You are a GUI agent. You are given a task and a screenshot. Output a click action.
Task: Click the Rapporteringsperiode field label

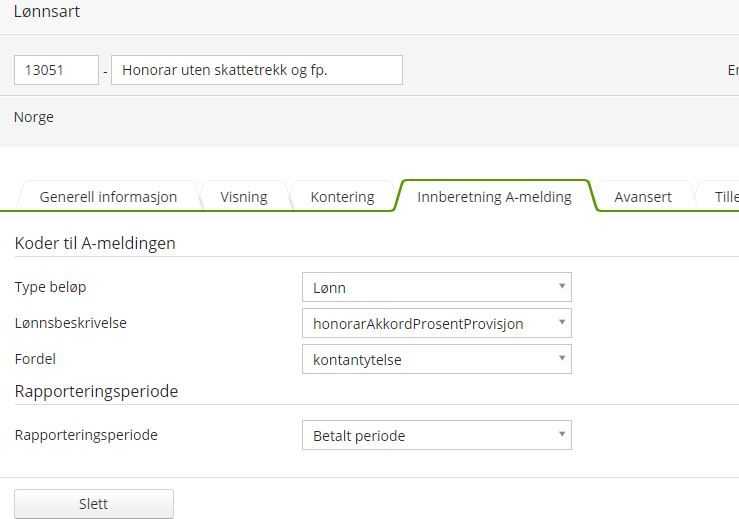86,435
